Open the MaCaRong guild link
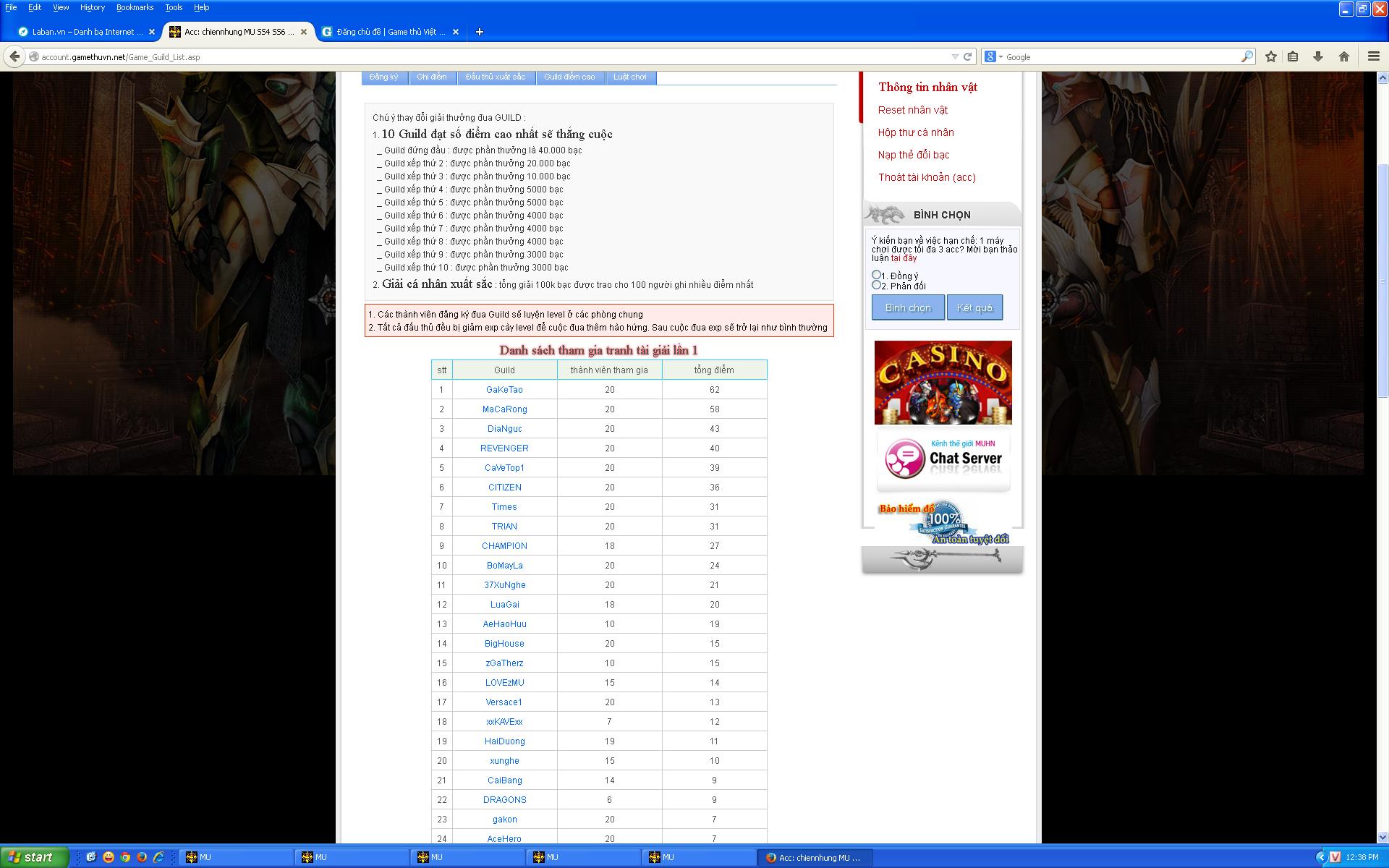Image resolution: width=1389 pixels, height=868 pixels. (x=504, y=409)
